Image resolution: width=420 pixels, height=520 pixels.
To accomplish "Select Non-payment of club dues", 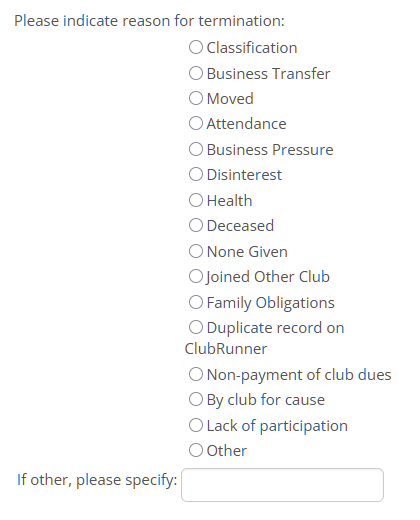I will pyautogui.click(x=196, y=374).
